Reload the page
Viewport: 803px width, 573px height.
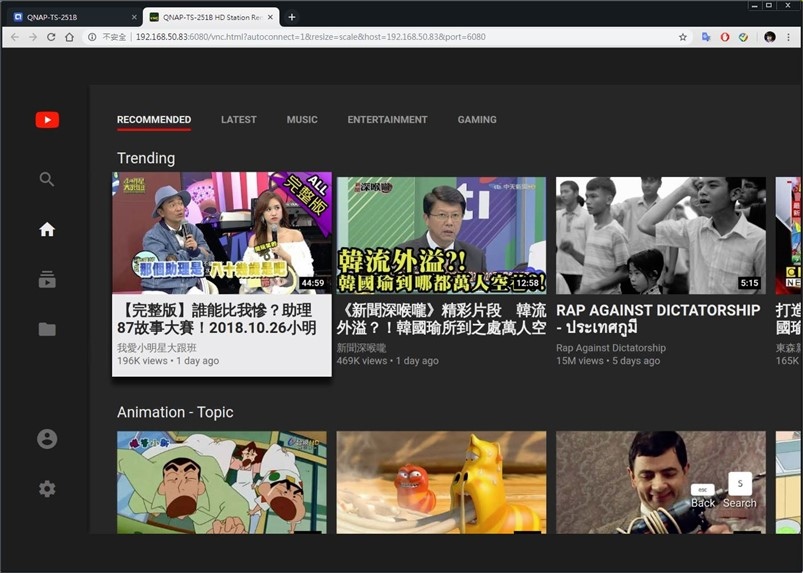(51, 37)
